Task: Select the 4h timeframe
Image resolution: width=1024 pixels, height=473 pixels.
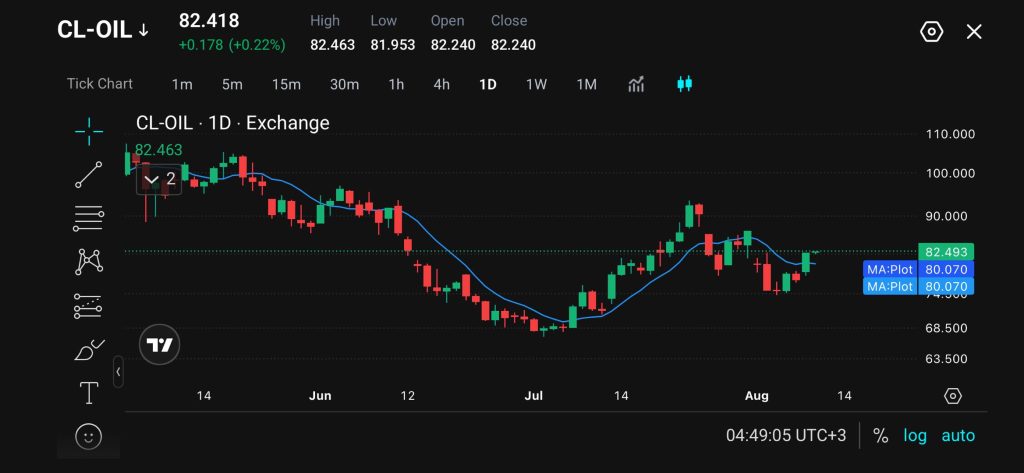Action: [x=441, y=84]
